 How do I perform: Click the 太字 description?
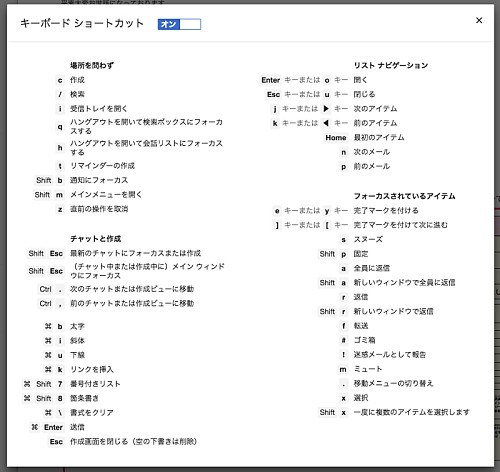click(77, 326)
